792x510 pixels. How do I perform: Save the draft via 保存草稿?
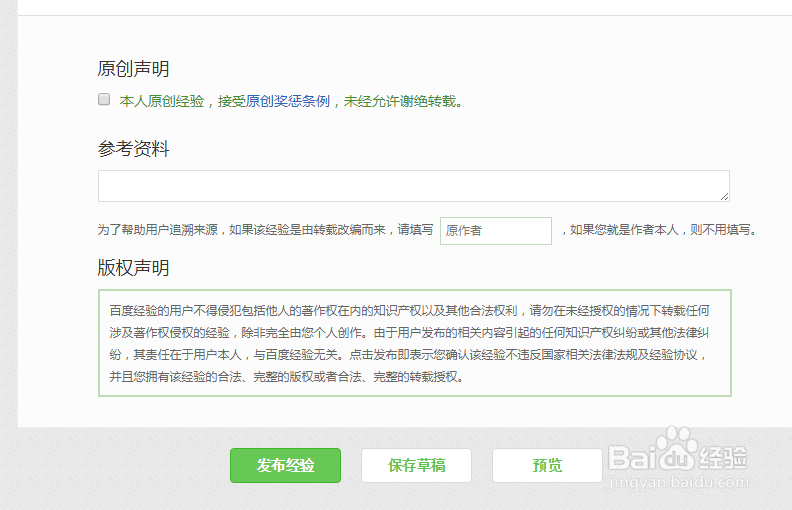click(x=416, y=465)
